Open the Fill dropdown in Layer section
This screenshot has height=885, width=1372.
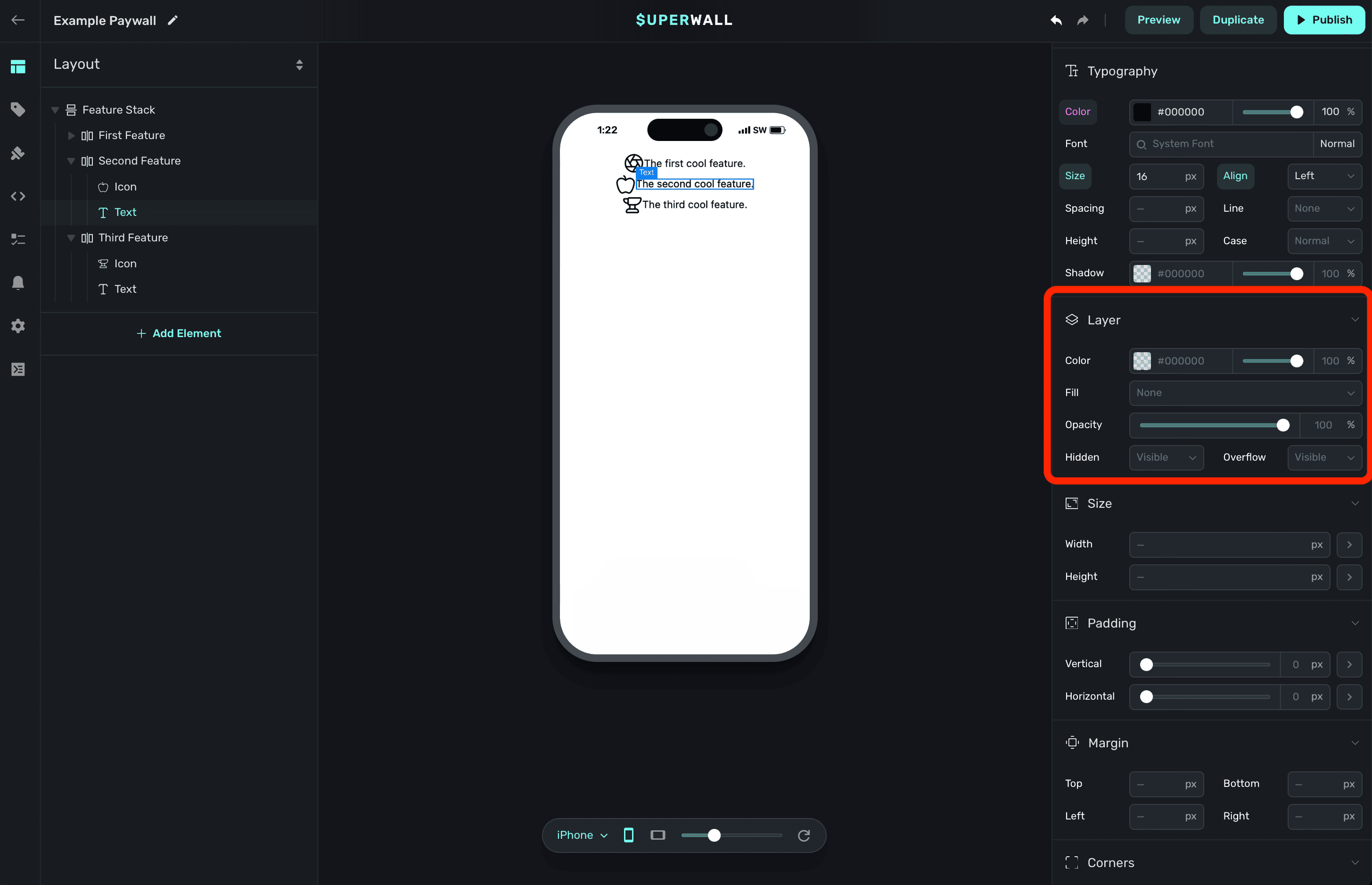pos(1244,393)
